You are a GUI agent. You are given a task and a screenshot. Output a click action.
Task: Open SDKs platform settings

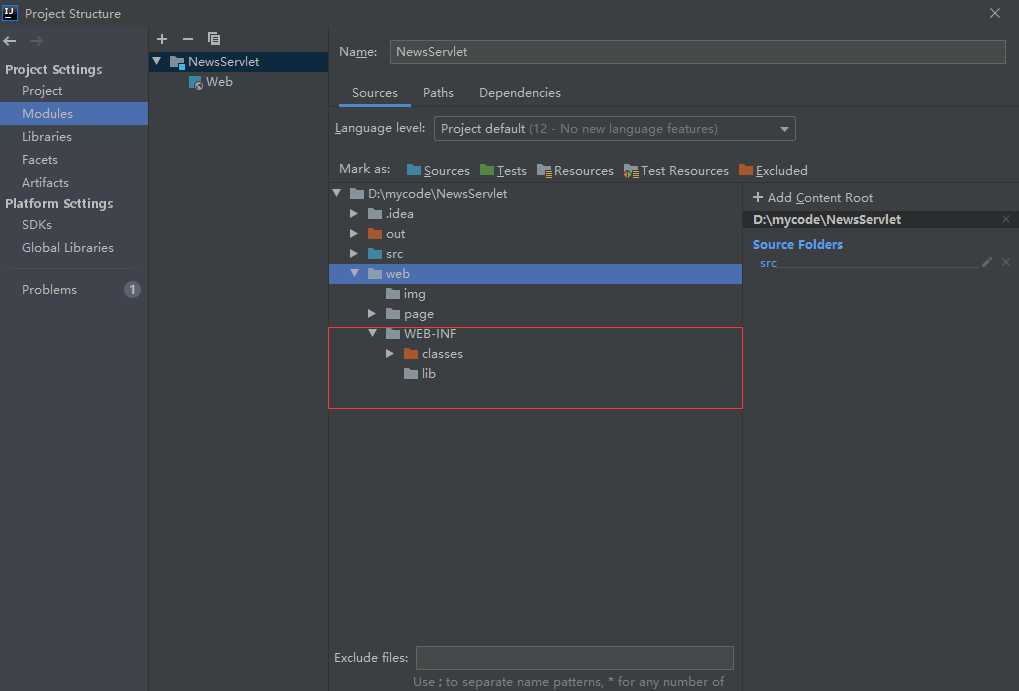[37, 225]
